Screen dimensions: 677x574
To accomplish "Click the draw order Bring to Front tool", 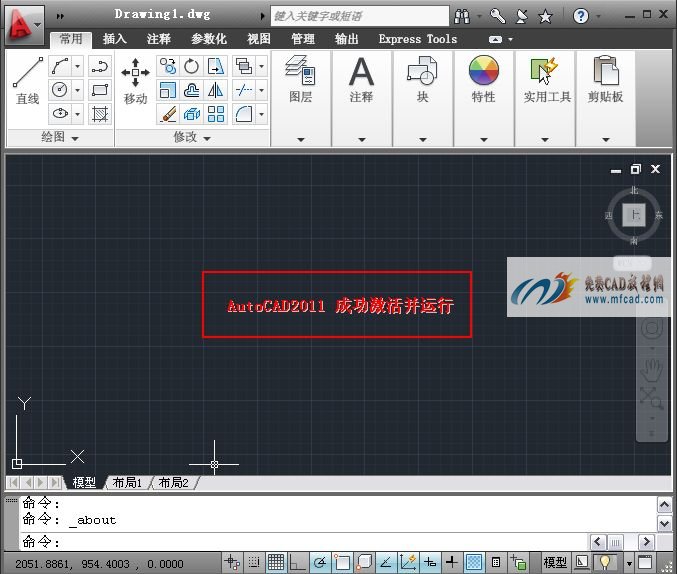I will point(244,66).
